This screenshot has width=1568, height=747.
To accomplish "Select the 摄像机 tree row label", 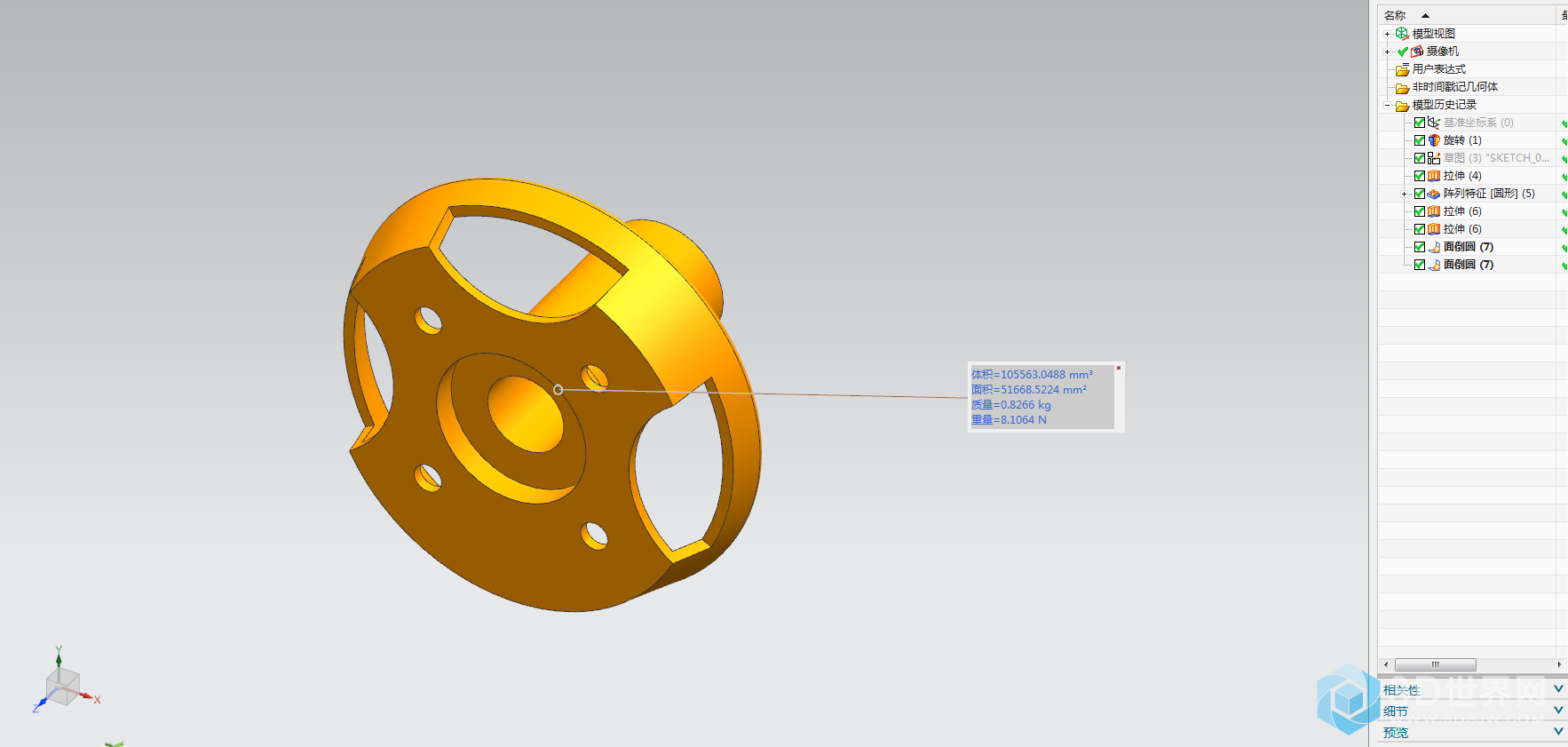I will [x=1443, y=52].
